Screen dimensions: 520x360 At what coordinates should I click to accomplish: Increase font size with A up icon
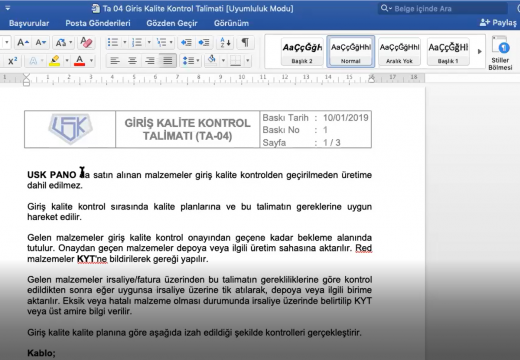23,43
